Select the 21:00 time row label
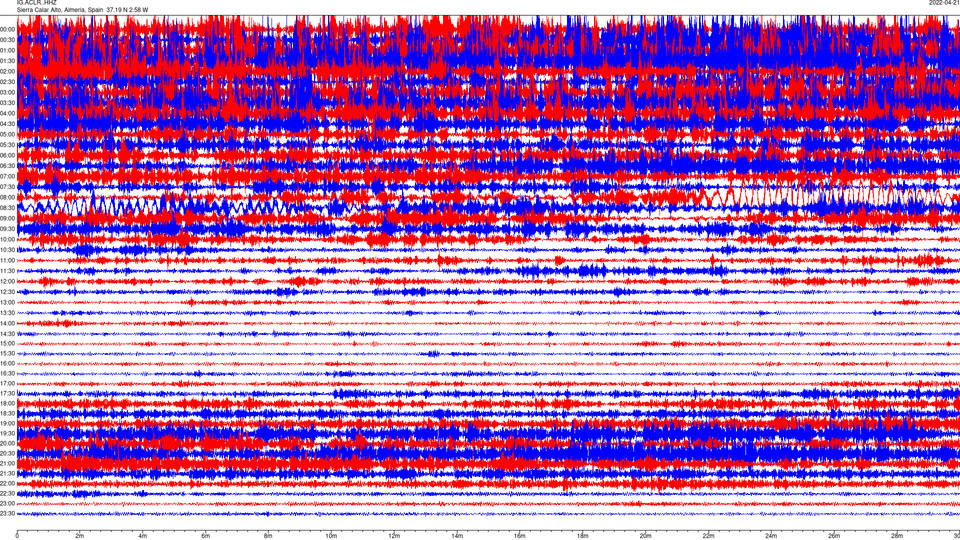Image resolution: width=960 pixels, height=540 pixels. [7, 463]
